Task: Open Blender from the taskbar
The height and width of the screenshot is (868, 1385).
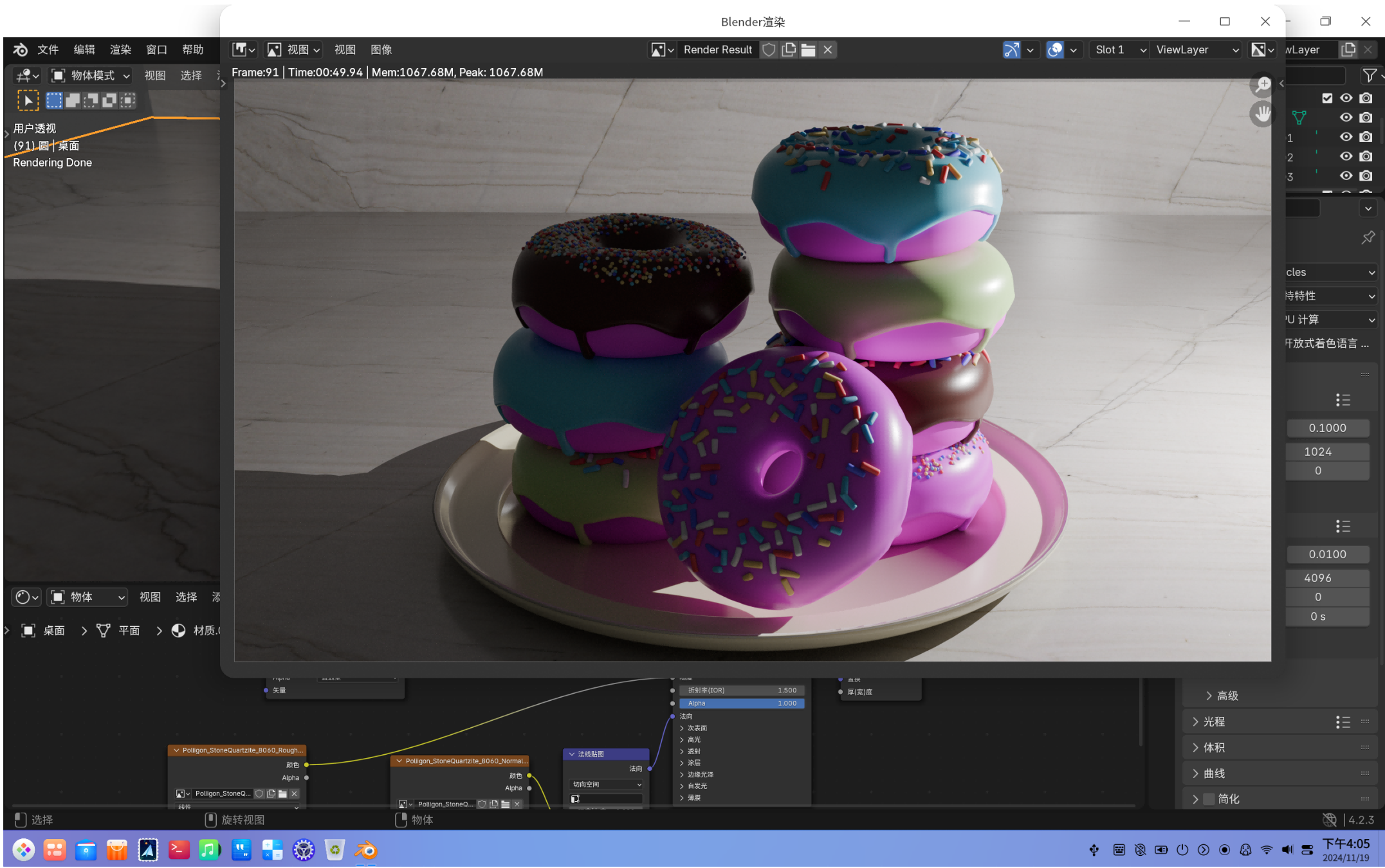Action: point(366,850)
